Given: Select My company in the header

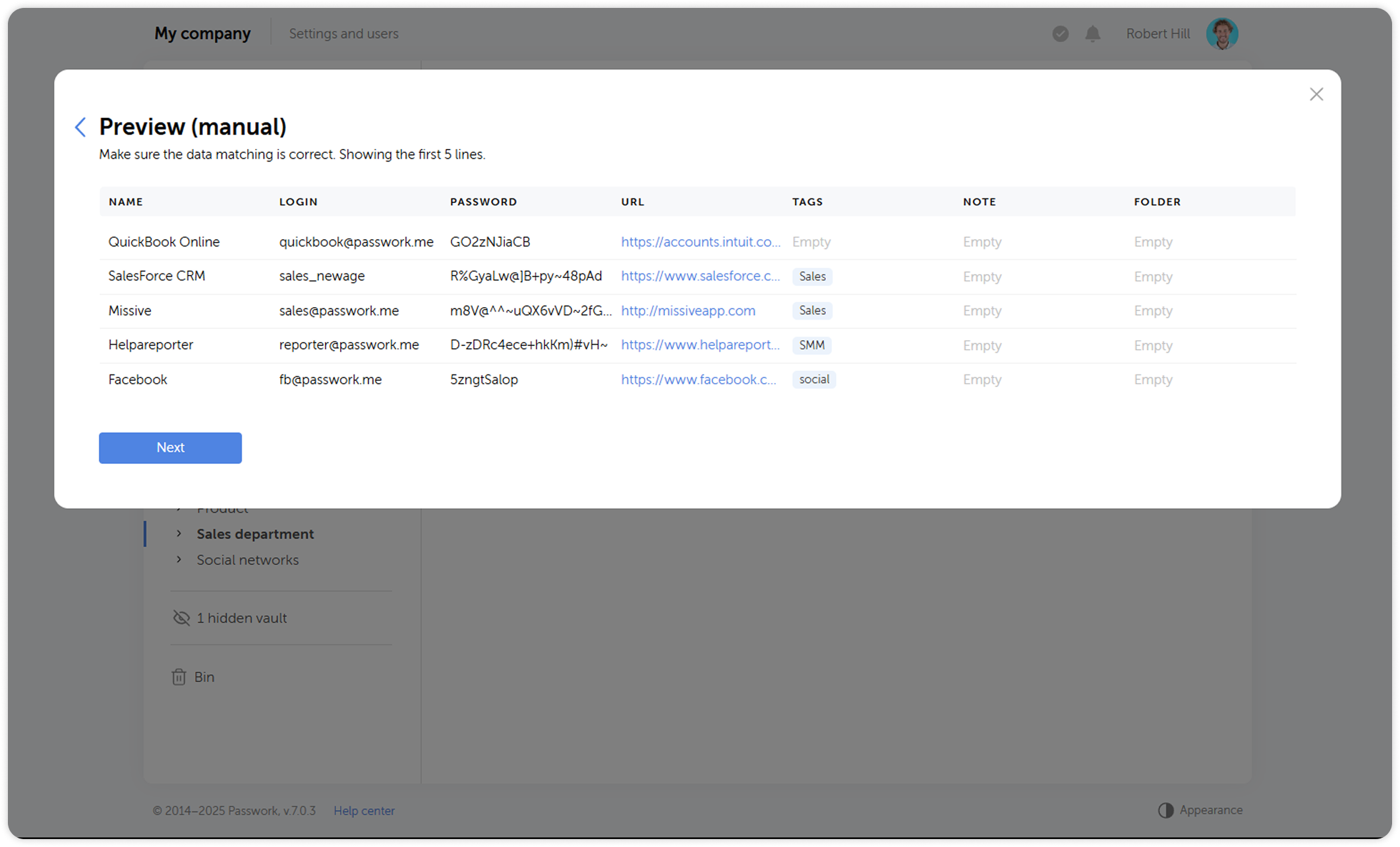Looking at the screenshot, I should point(202,33).
